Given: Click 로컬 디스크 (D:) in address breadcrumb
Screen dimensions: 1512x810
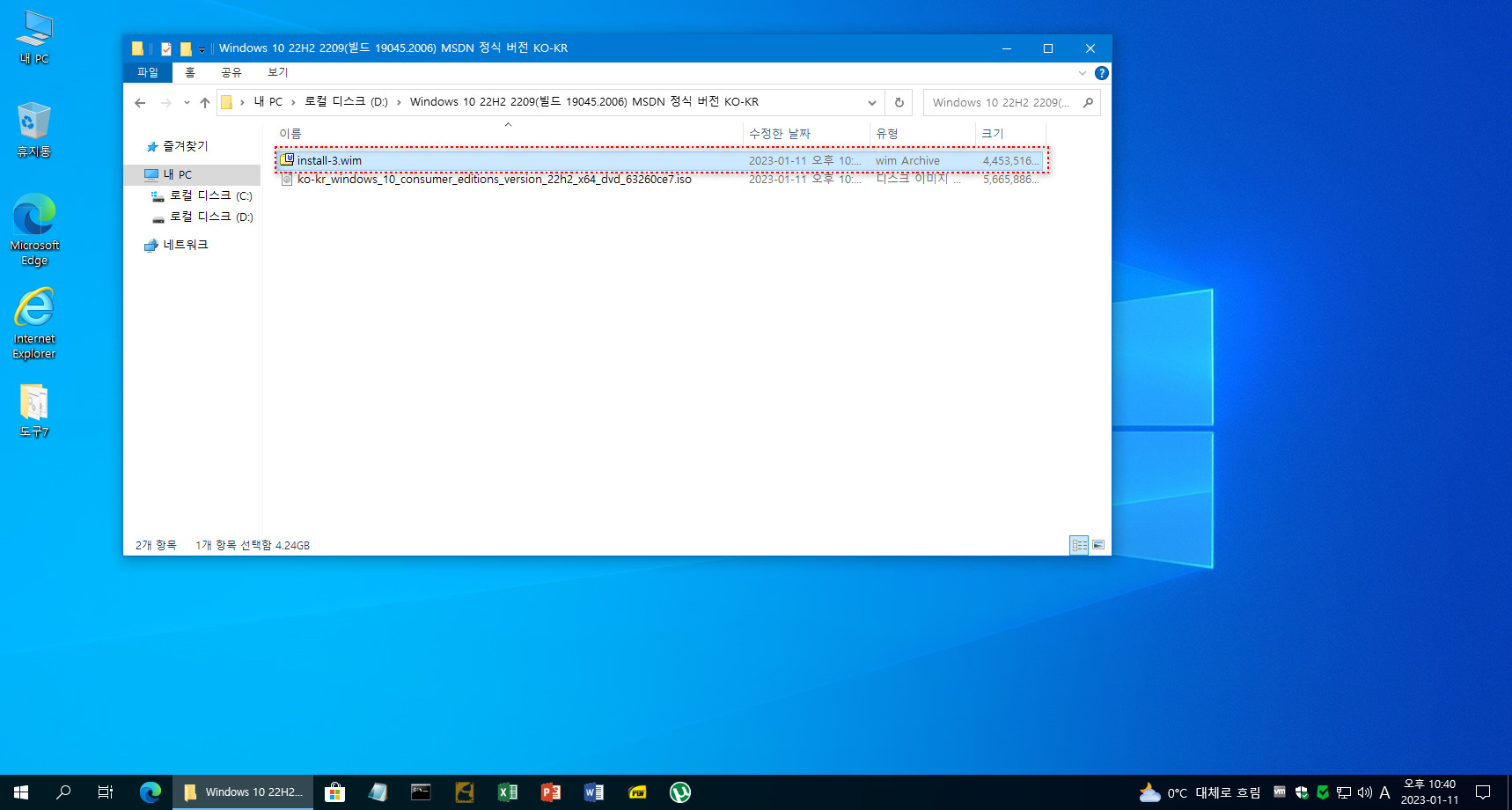Looking at the screenshot, I should pos(346,102).
